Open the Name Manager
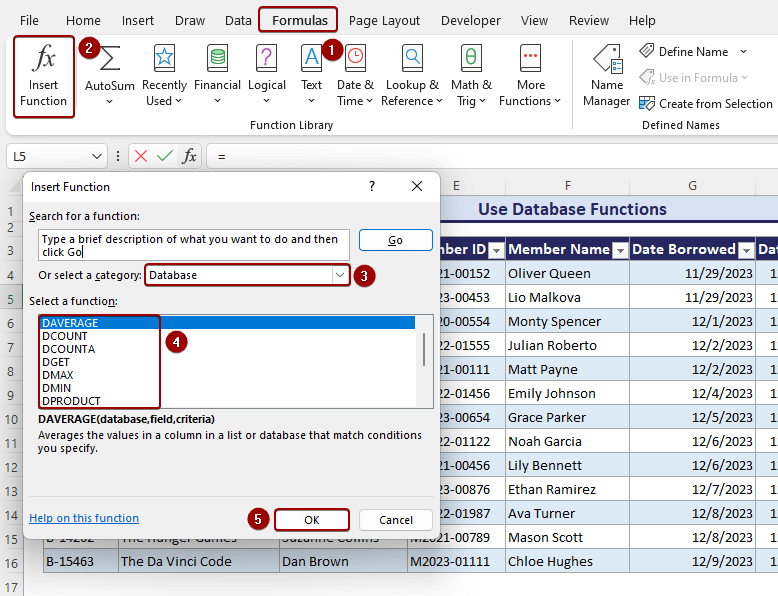 click(607, 76)
